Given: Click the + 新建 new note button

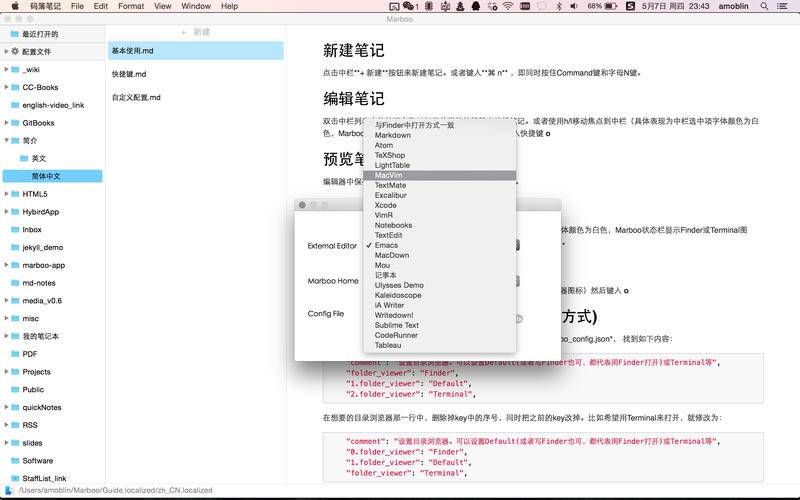Looking at the screenshot, I should [x=196, y=32].
